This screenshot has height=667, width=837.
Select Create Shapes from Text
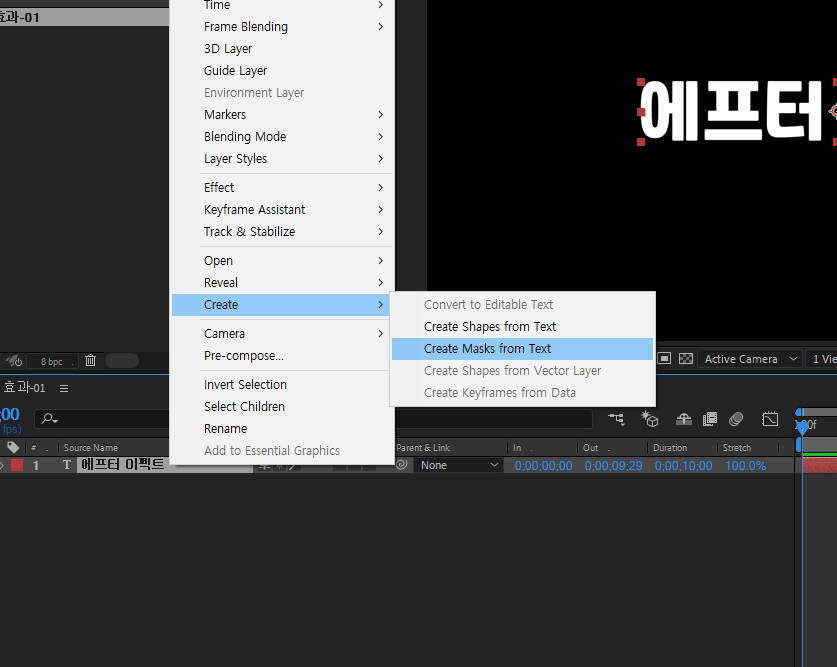[x=522, y=327]
